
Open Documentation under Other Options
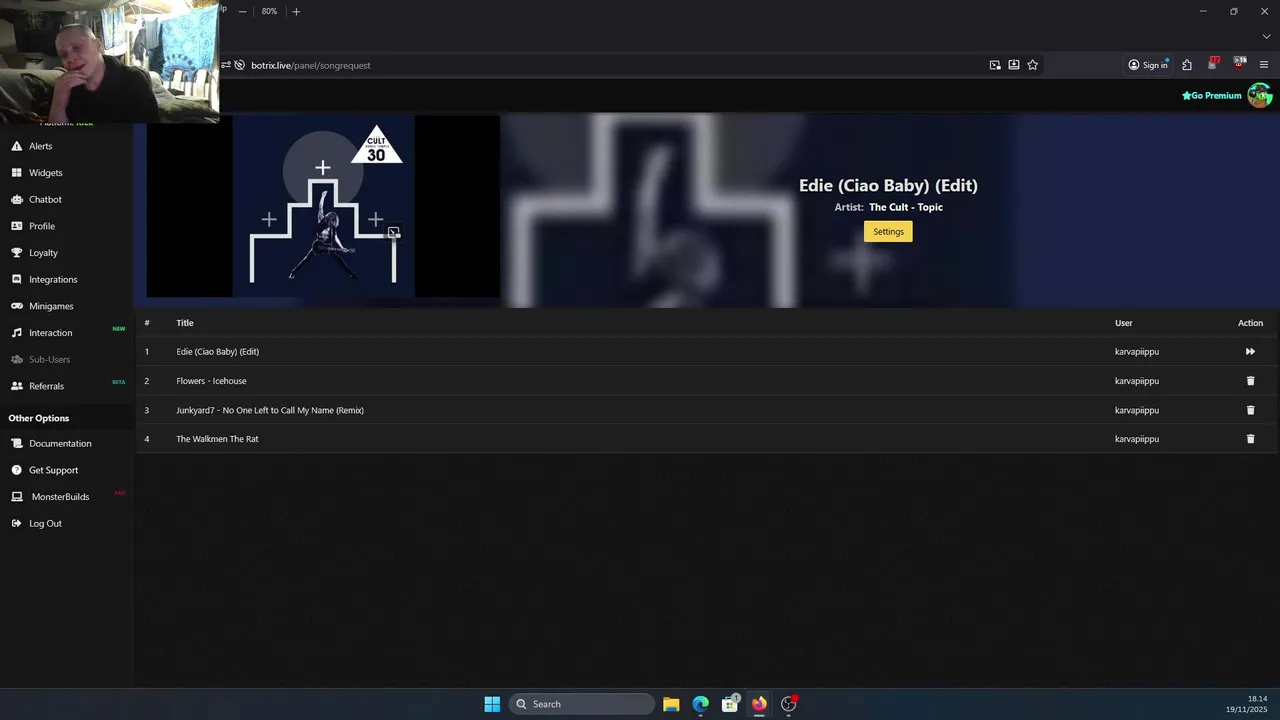pos(60,443)
